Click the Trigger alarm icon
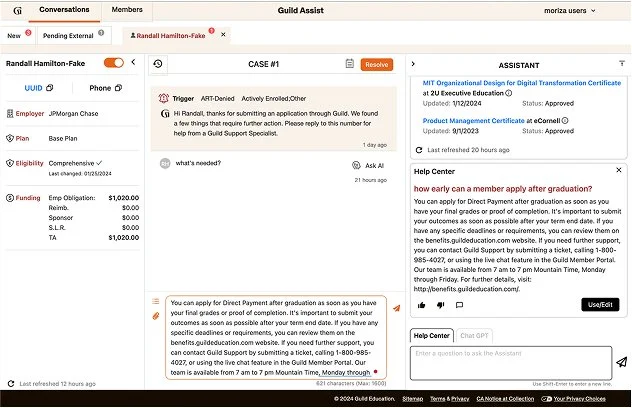632x408 pixels. click(x=164, y=98)
